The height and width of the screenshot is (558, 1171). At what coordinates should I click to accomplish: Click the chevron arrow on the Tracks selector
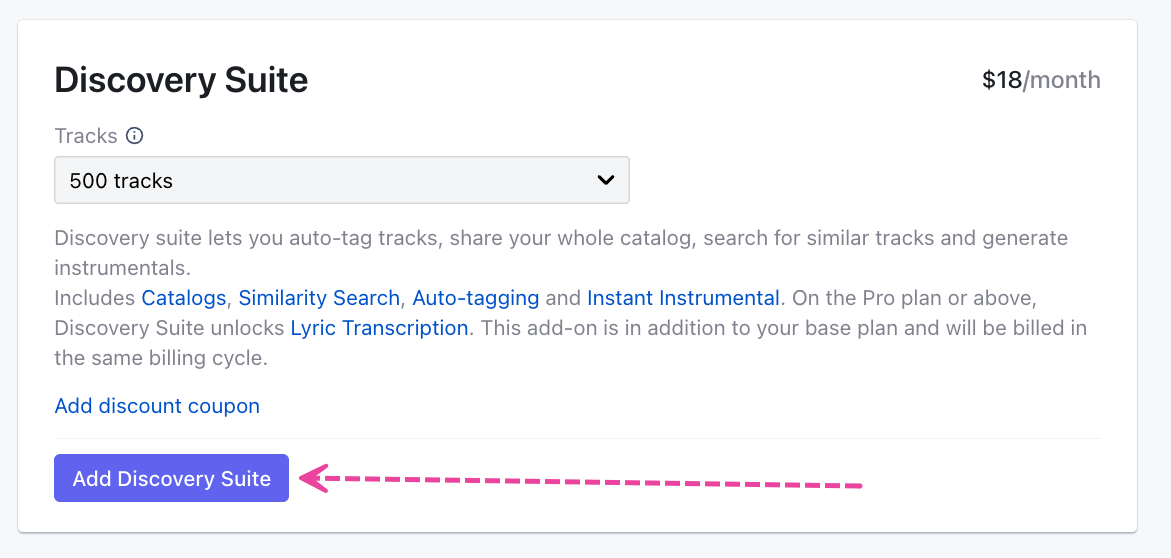pyautogui.click(x=605, y=180)
